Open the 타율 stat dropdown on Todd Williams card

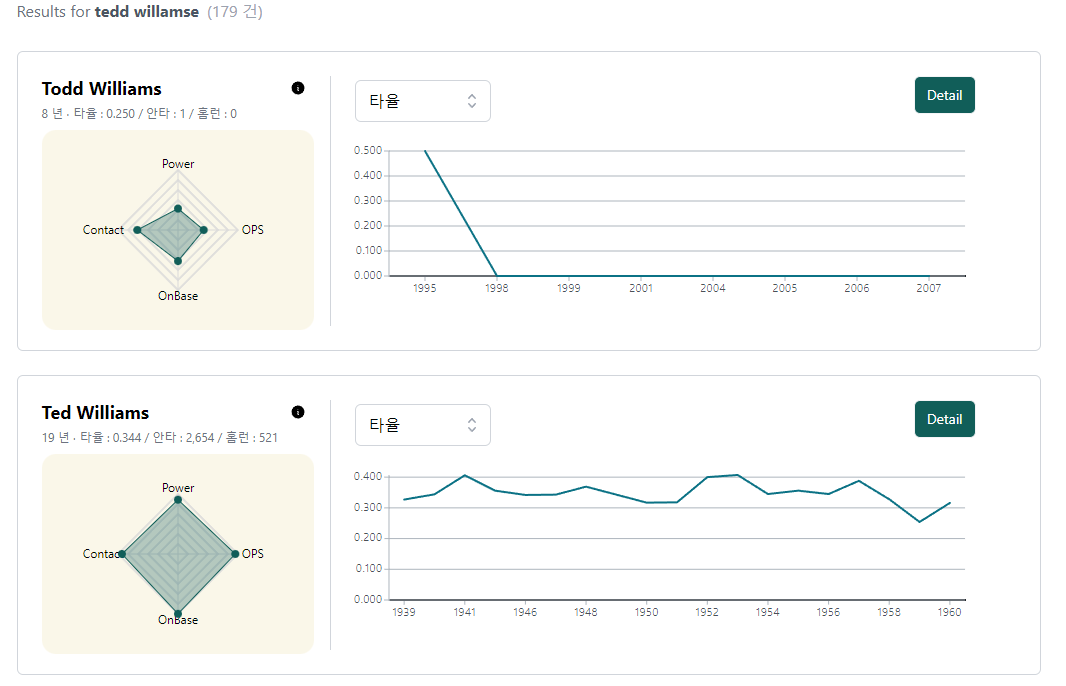(x=422, y=101)
